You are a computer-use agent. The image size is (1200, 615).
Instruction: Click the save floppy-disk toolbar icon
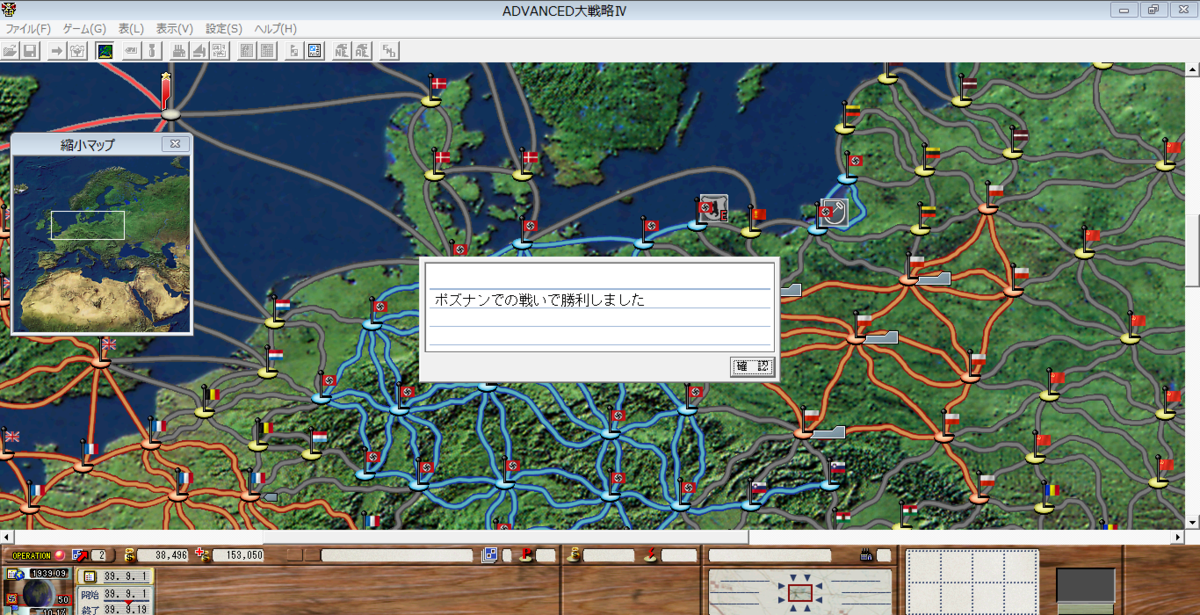click(30, 50)
